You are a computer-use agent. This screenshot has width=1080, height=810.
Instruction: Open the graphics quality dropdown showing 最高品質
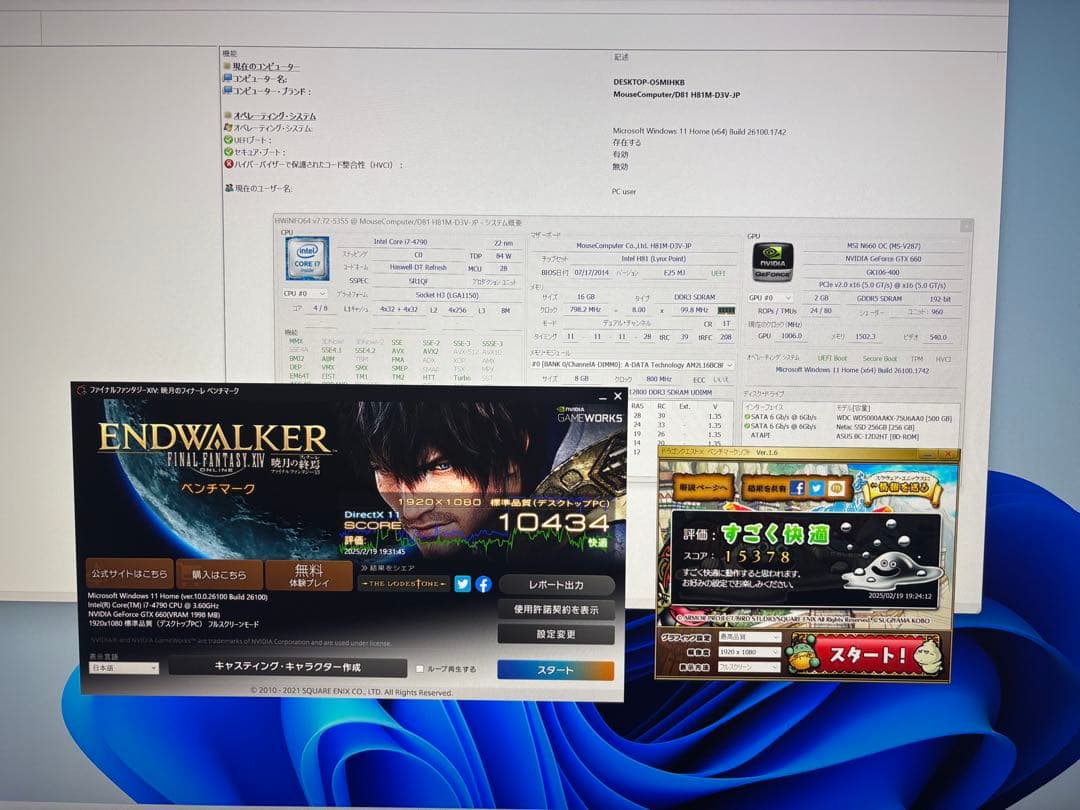click(750, 637)
